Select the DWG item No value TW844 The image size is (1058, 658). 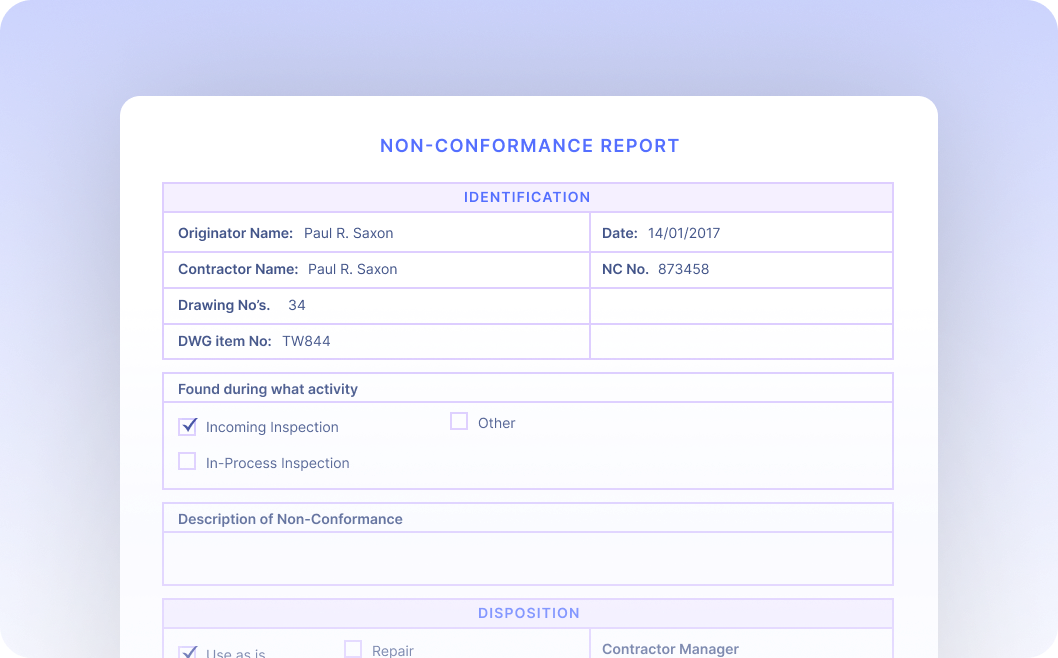click(306, 341)
